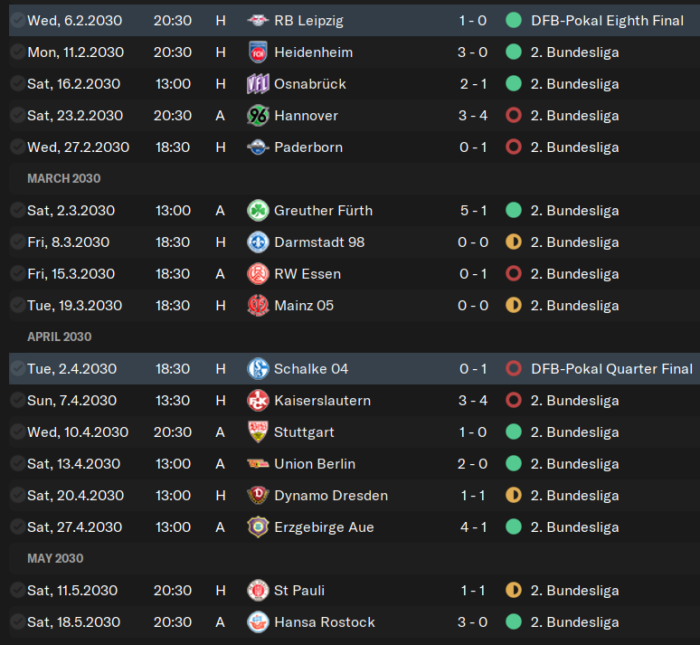Collapse the MARCH 2030 section header

[64, 179]
